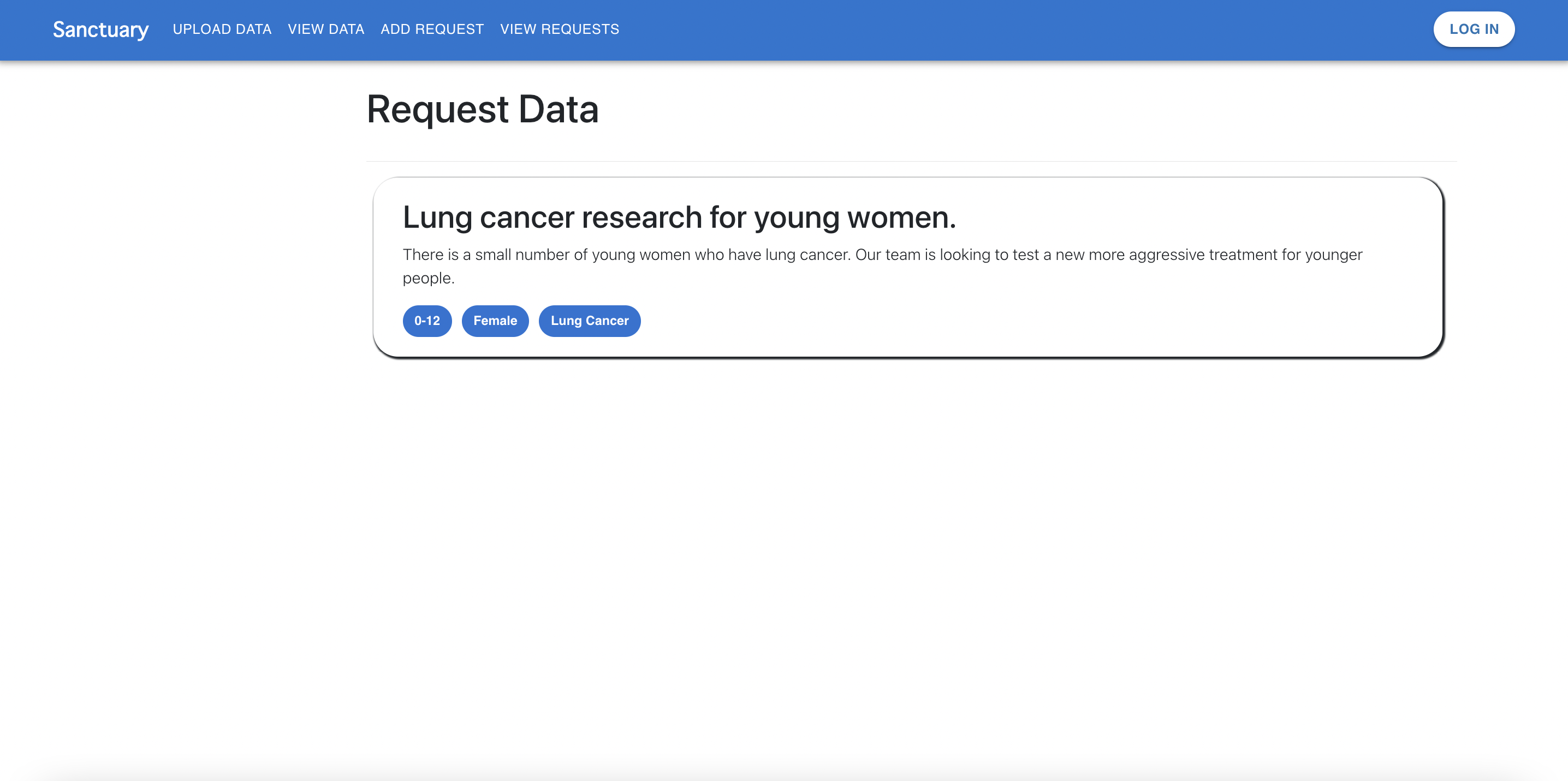Select the Female tag chip
The image size is (1568, 781).
coord(495,321)
